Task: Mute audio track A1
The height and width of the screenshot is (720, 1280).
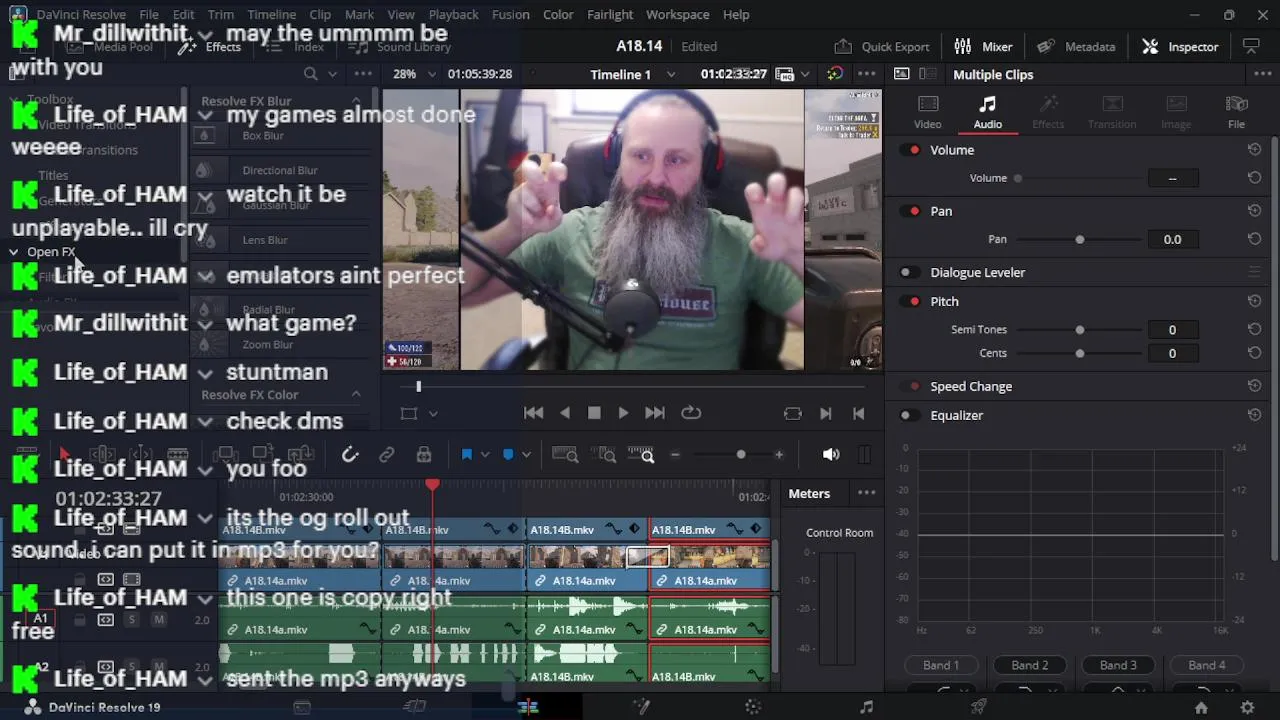Action: [x=158, y=620]
